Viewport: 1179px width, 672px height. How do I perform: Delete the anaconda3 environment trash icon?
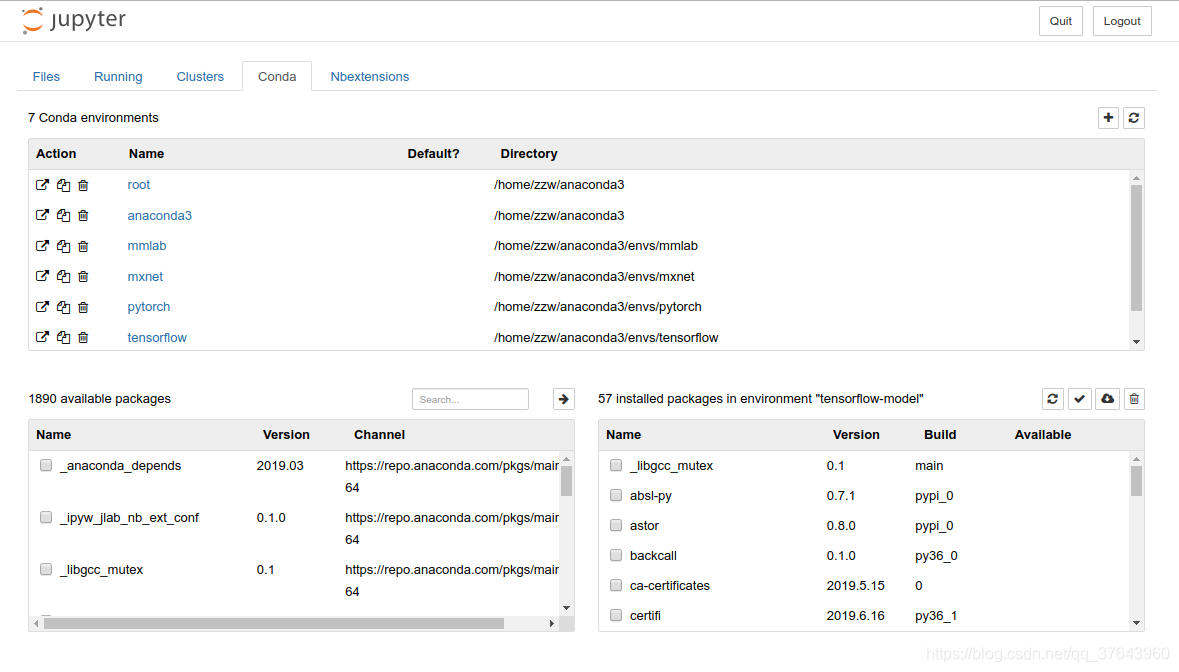[x=83, y=215]
